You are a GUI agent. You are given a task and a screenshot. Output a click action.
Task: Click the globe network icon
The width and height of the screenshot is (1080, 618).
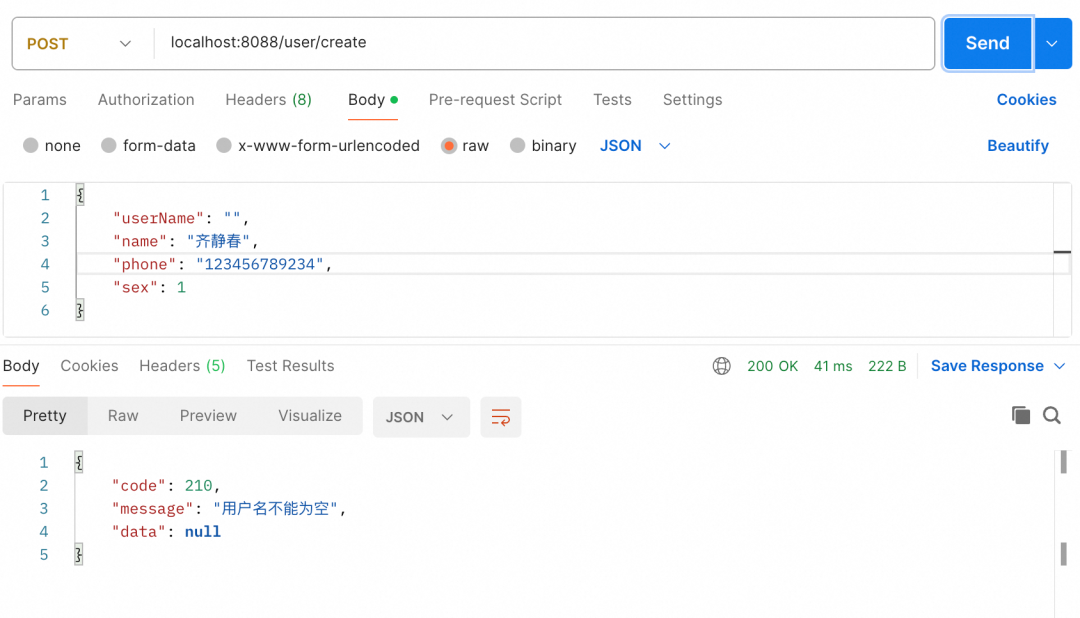(x=721, y=366)
